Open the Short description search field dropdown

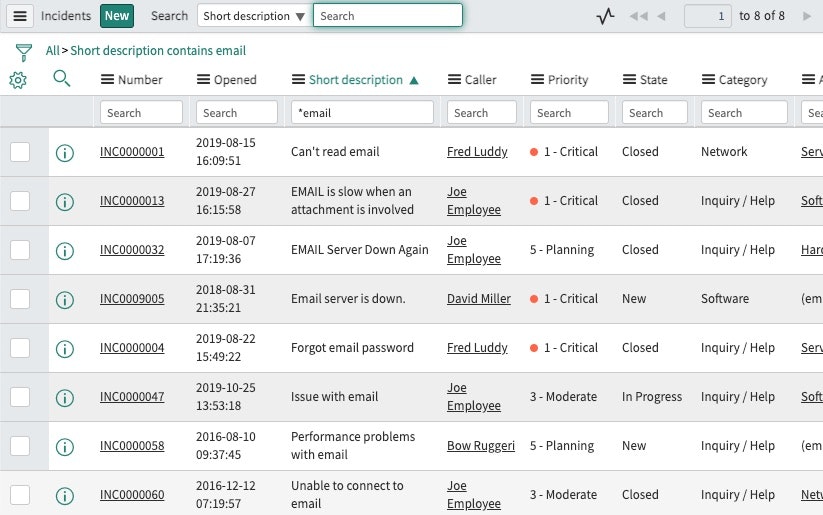pyautogui.click(x=255, y=16)
